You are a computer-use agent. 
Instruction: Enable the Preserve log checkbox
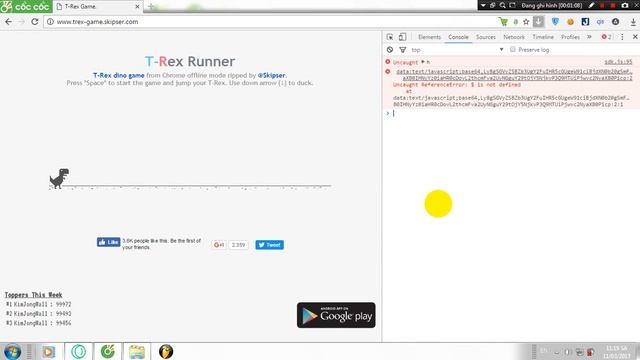[513, 49]
